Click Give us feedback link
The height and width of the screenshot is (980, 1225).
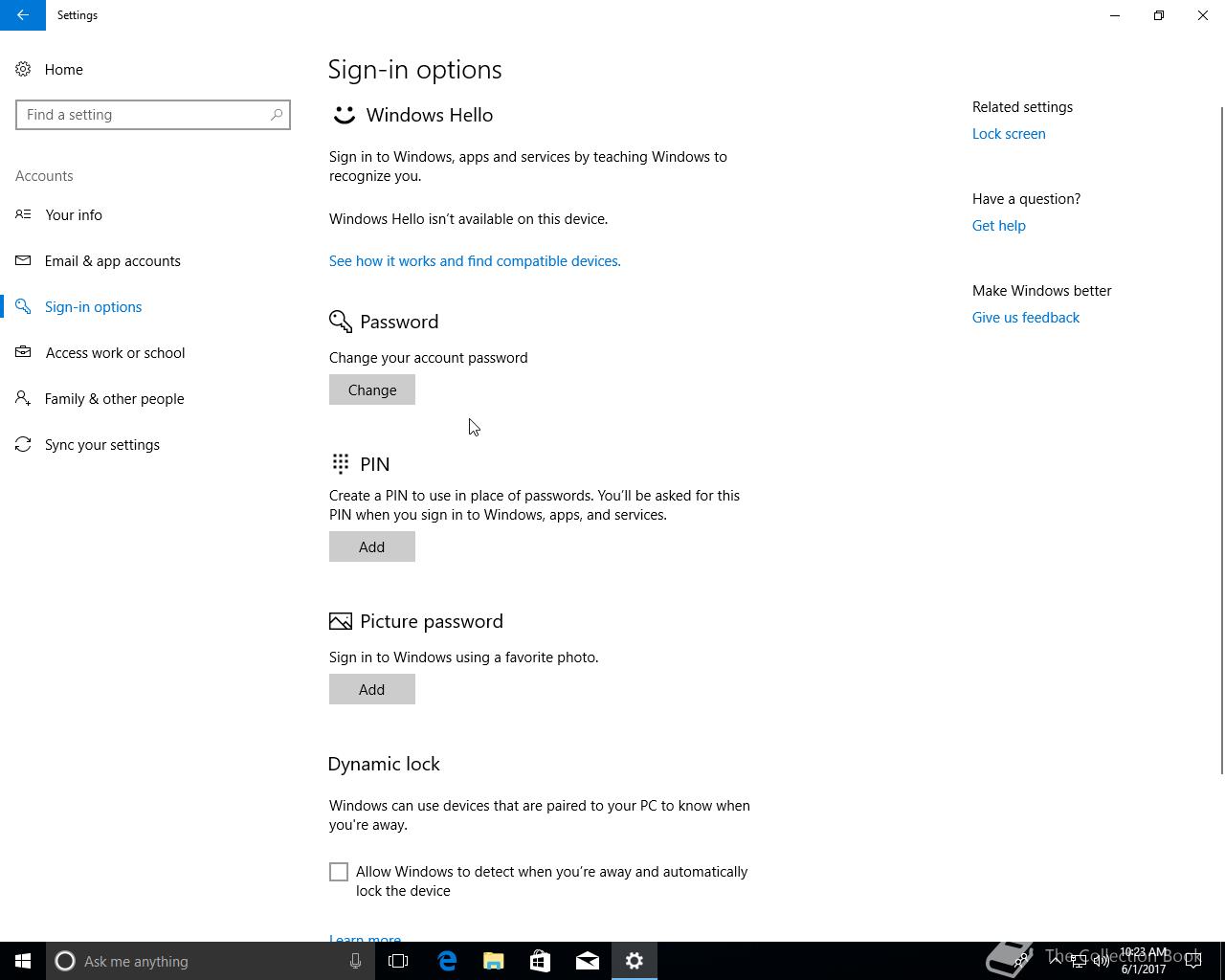pyautogui.click(x=1026, y=318)
